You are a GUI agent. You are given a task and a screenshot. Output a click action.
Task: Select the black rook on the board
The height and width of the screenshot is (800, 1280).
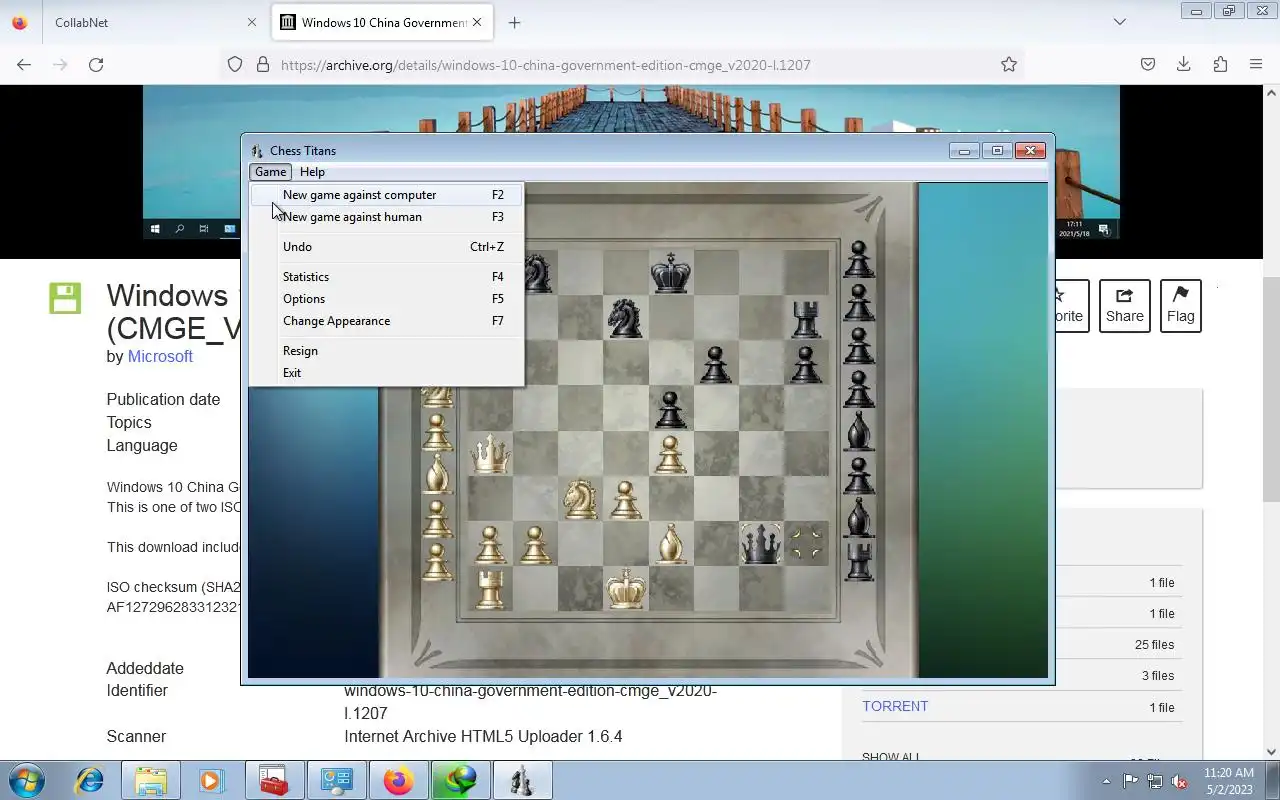(x=806, y=319)
